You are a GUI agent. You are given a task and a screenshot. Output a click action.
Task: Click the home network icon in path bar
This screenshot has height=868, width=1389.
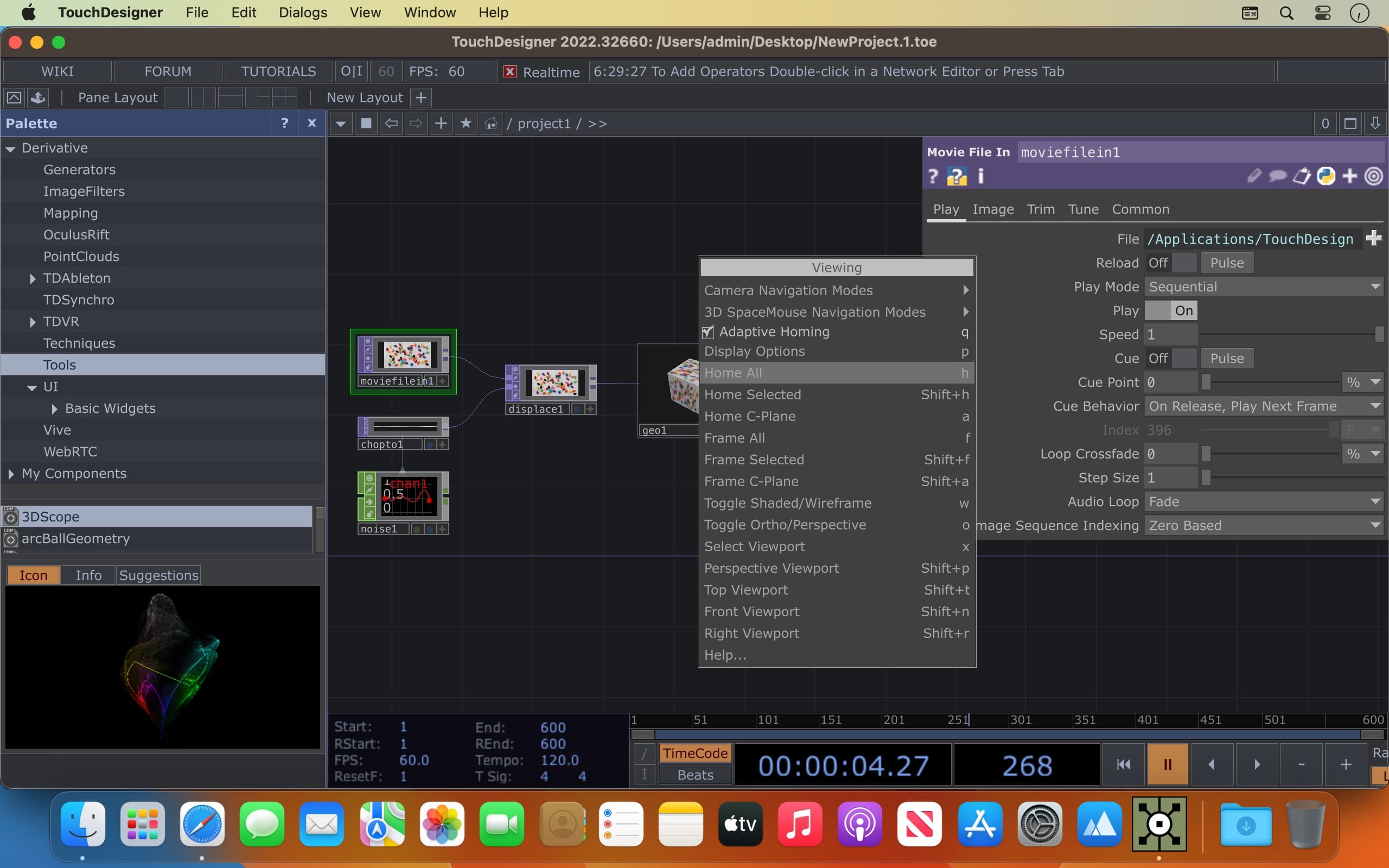pyautogui.click(x=490, y=124)
